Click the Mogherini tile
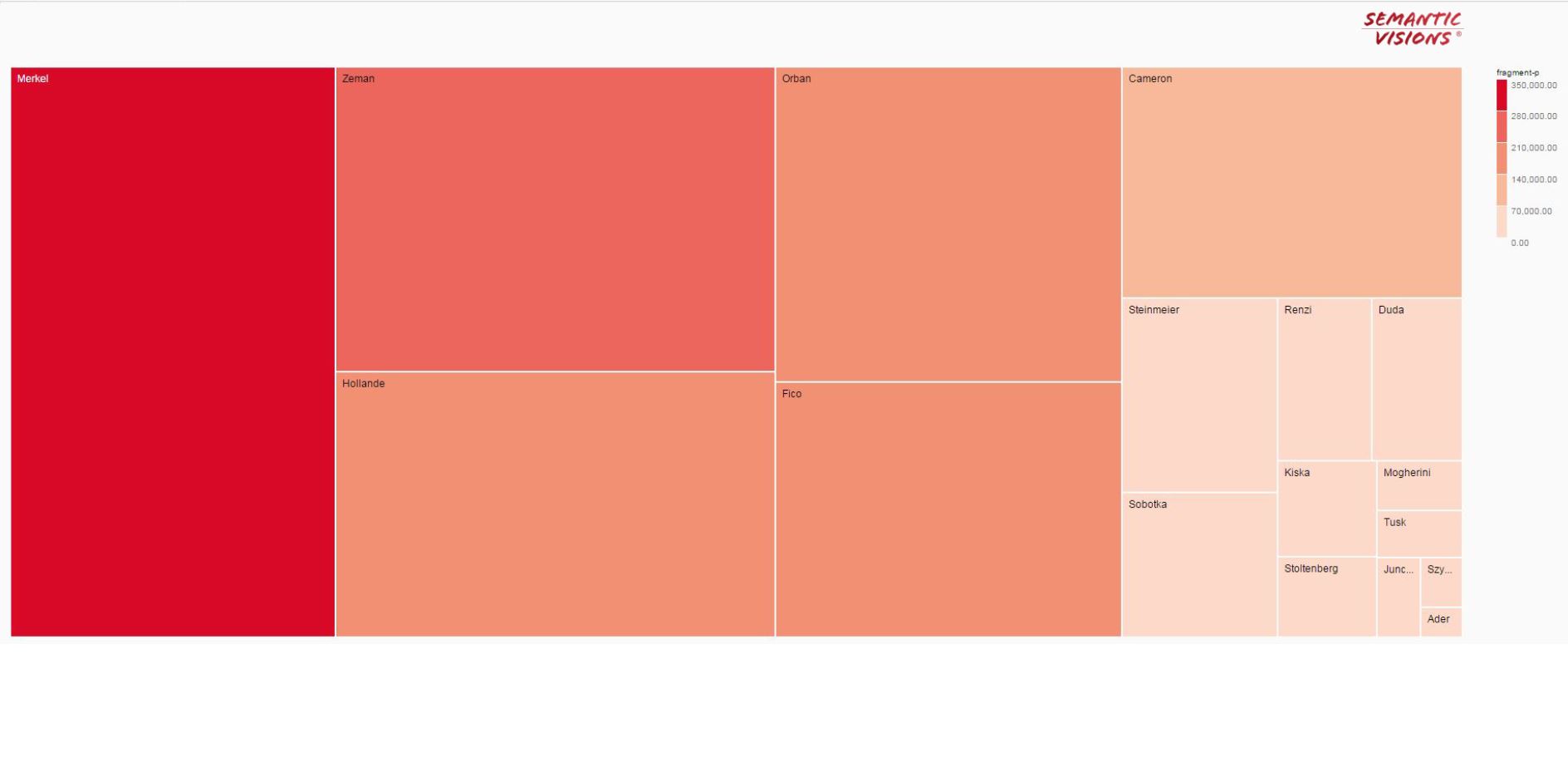The height and width of the screenshot is (782, 1568). (1419, 485)
